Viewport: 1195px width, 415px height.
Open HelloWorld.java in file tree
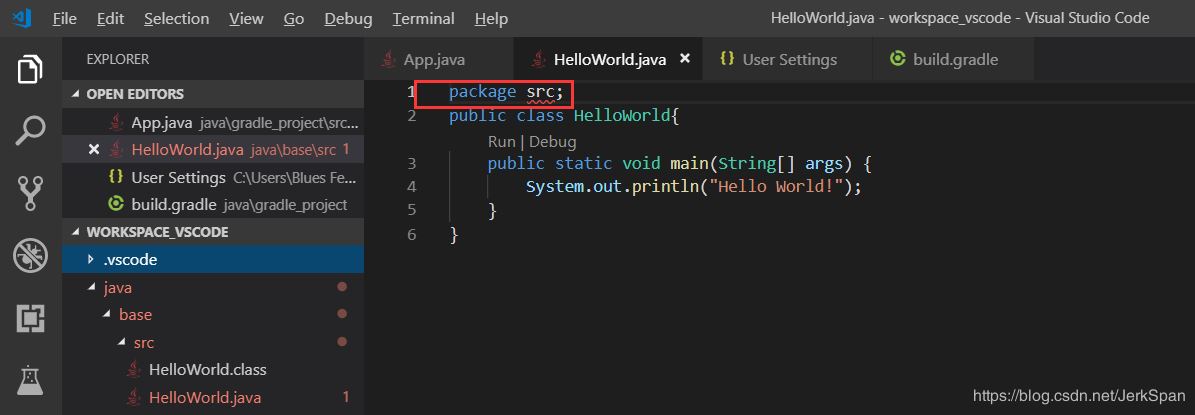[x=213, y=397]
